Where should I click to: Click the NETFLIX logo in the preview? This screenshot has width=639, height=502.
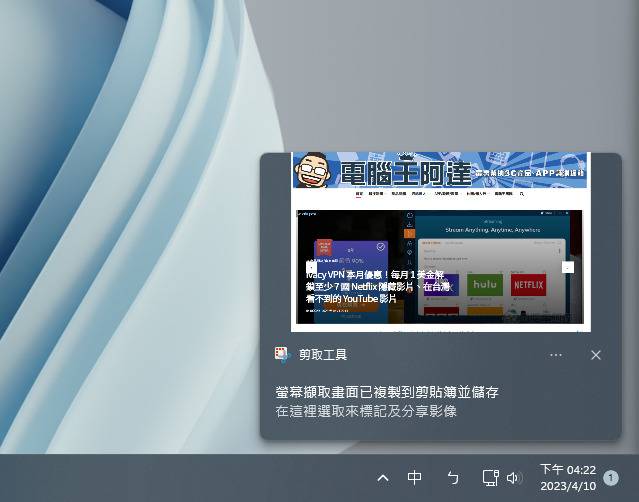pyautogui.click(x=528, y=284)
